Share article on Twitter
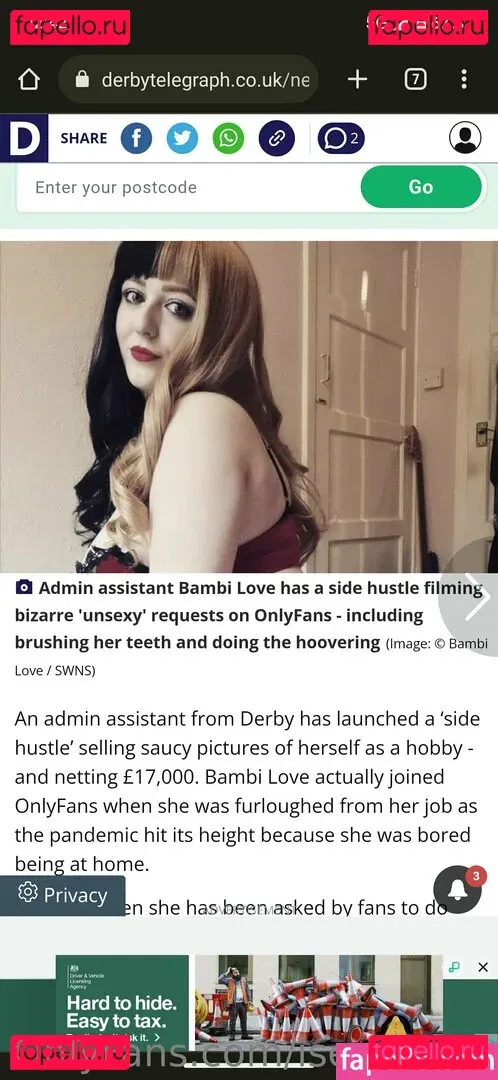 point(183,138)
